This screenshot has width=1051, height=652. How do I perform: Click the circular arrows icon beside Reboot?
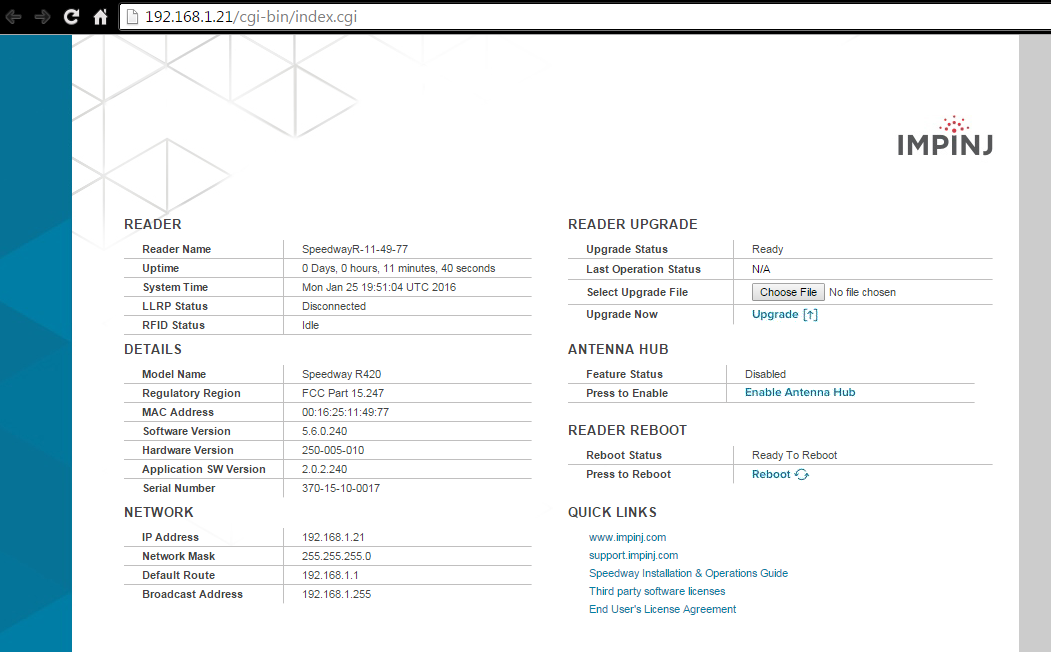[x=802, y=474]
